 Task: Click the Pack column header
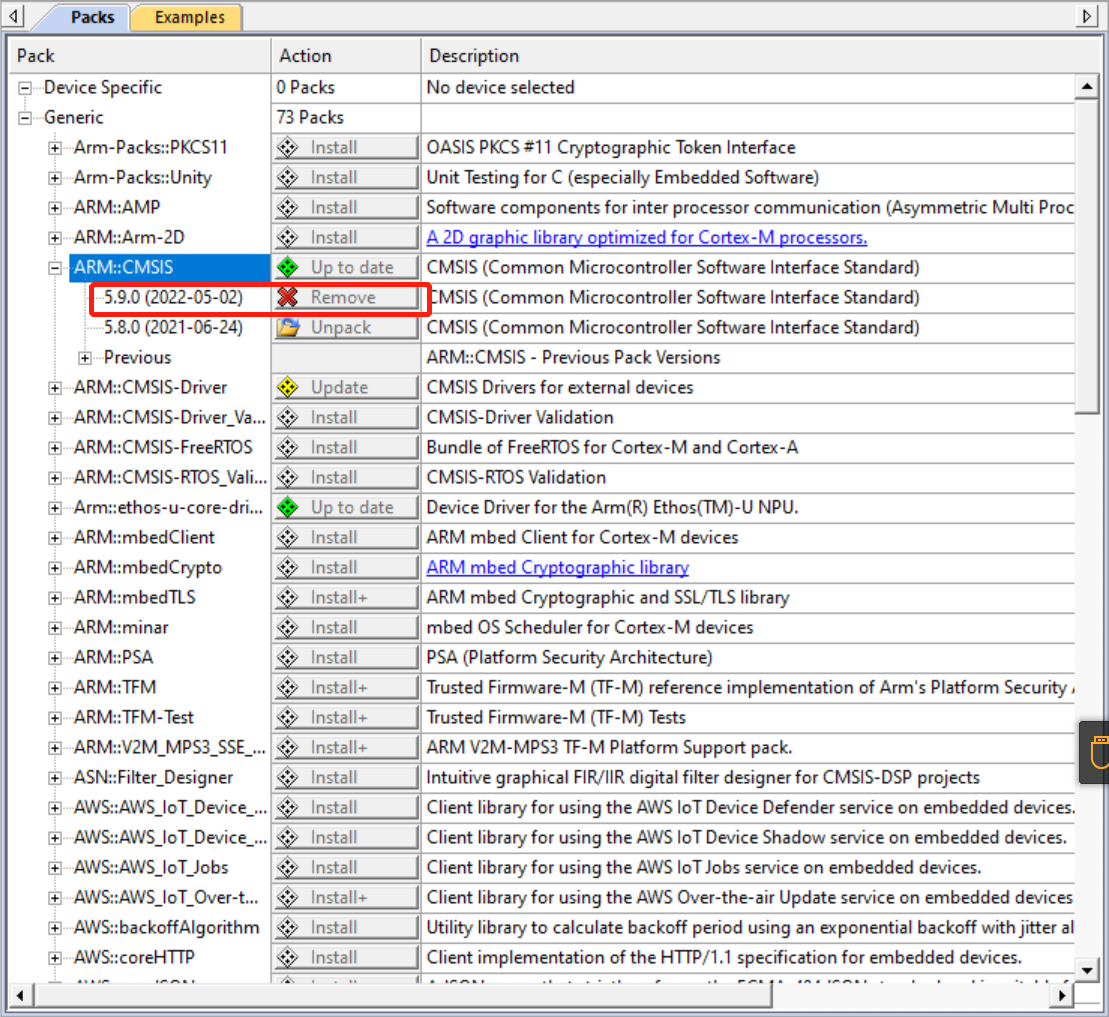(x=140, y=56)
